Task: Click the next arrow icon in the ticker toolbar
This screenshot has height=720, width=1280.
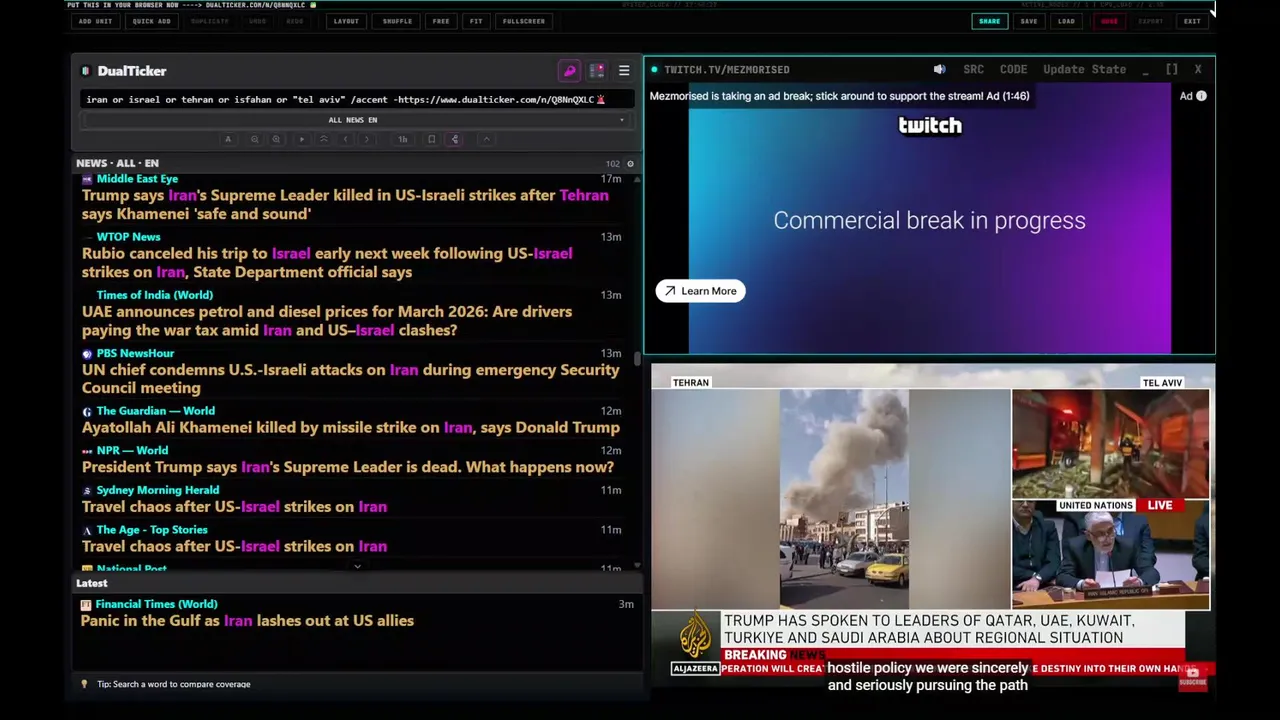Action: coord(367,139)
